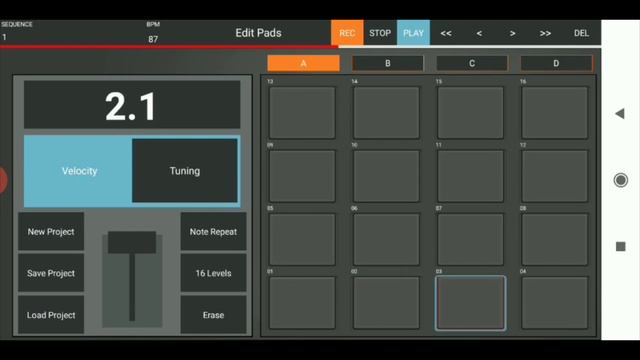Screen dimensions: 640x360
Task: Create a New Project
Action: (51, 231)
